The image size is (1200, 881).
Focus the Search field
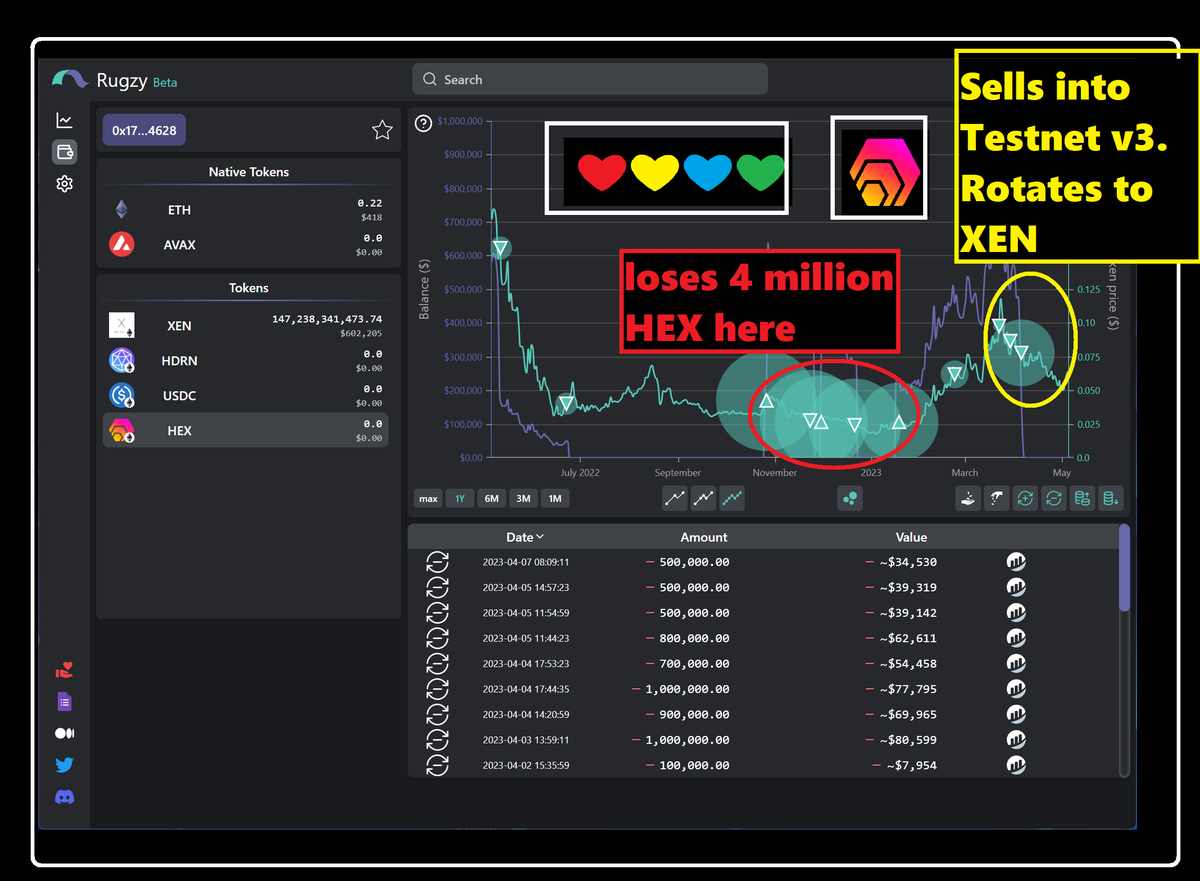[590, 79]
